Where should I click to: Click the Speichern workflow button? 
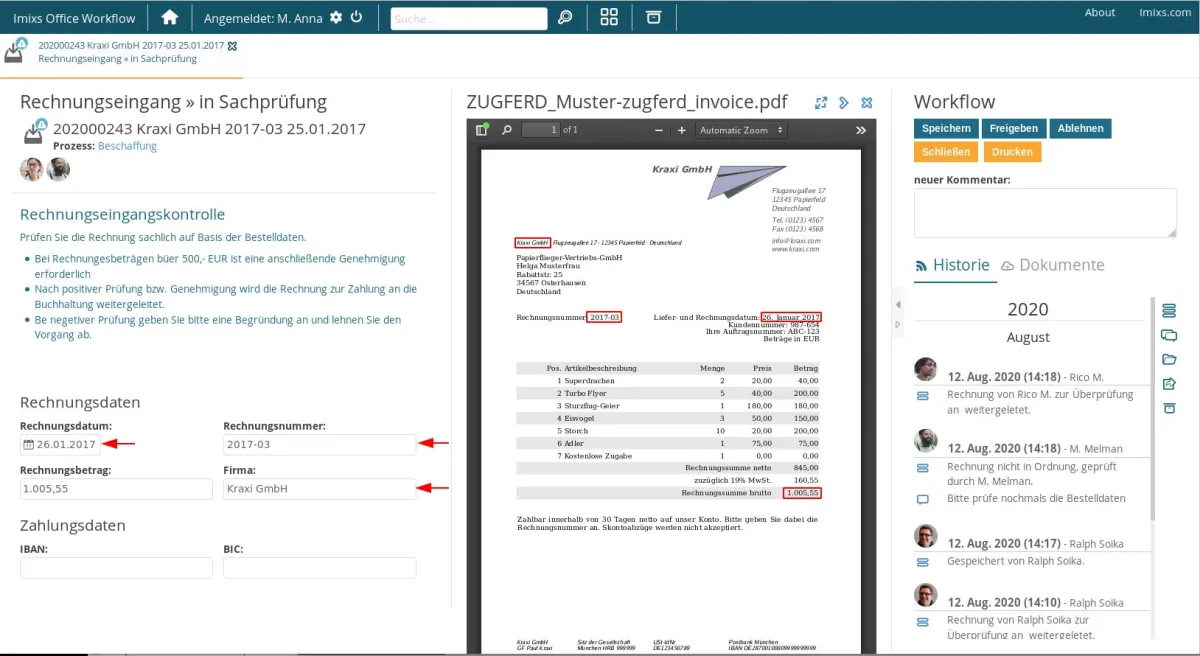point(945,128)
